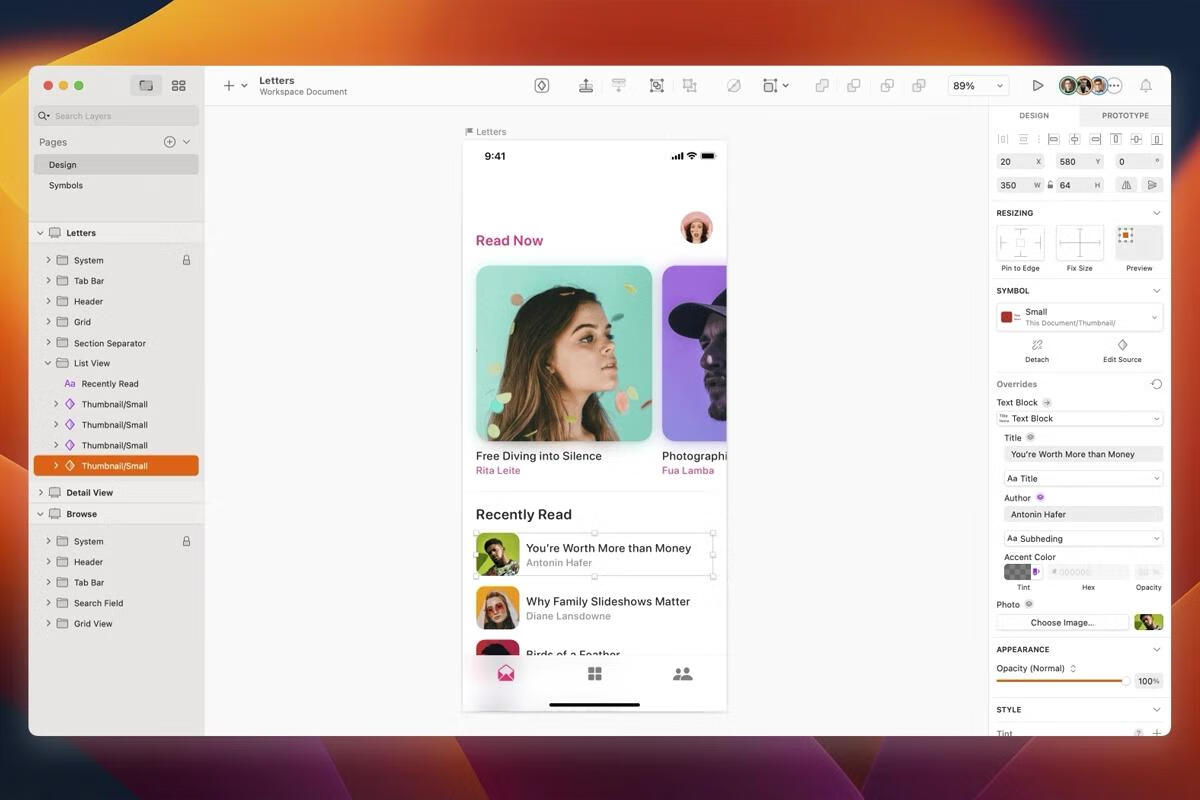
Task: Click the Search Layers field
Action: [115, 116]
